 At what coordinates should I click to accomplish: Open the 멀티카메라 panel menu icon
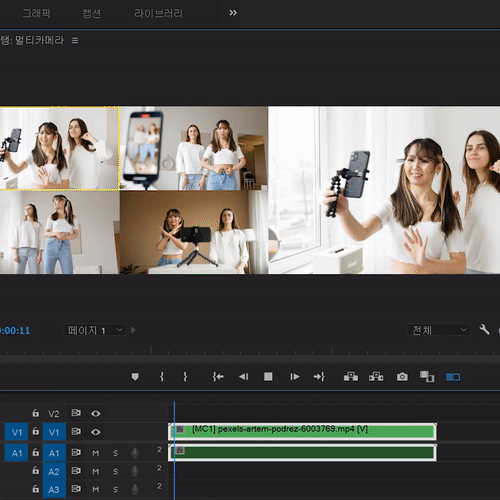[x=75, y=40]
